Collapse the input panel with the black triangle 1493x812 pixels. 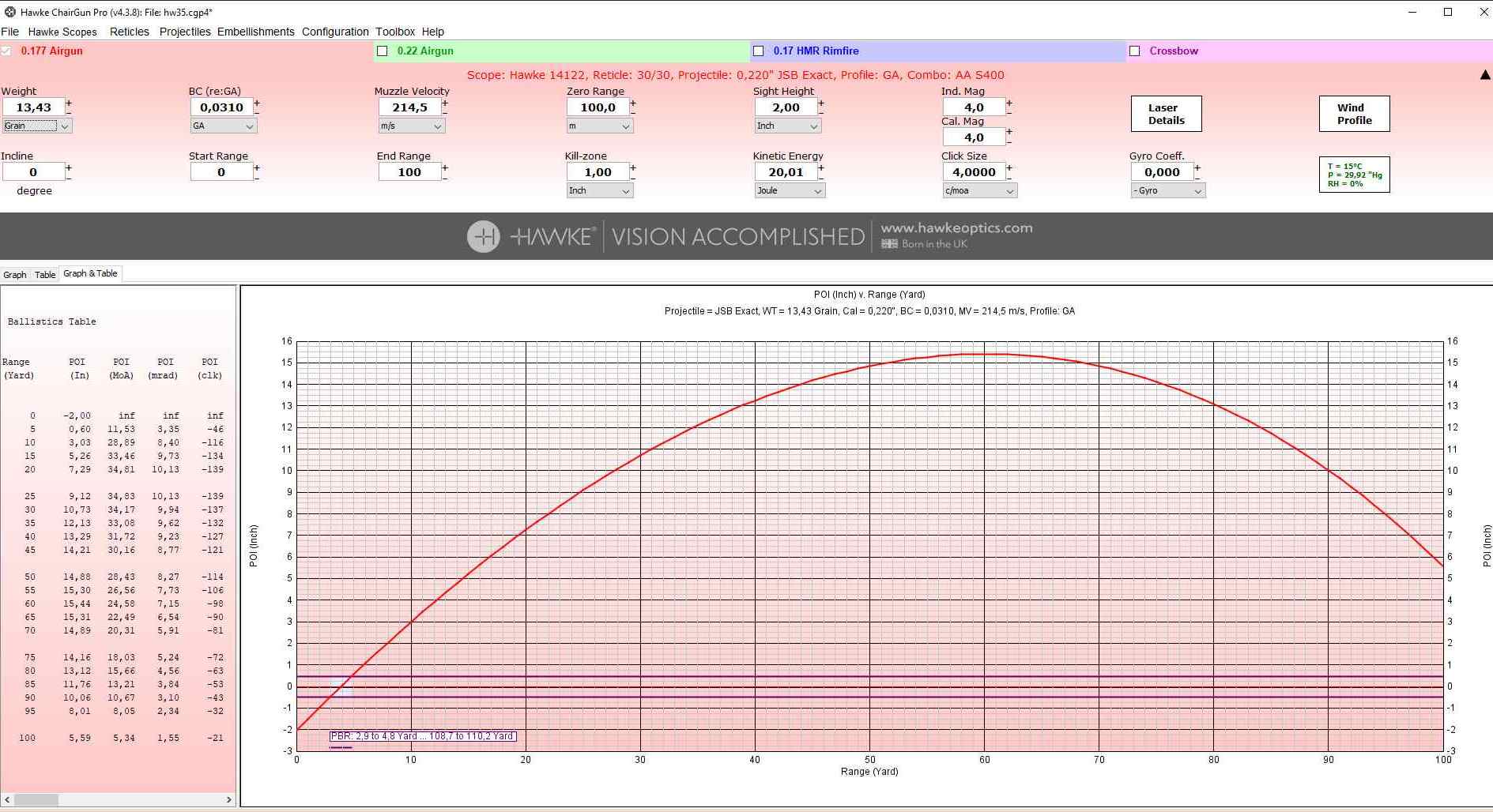coord(1484,75)
